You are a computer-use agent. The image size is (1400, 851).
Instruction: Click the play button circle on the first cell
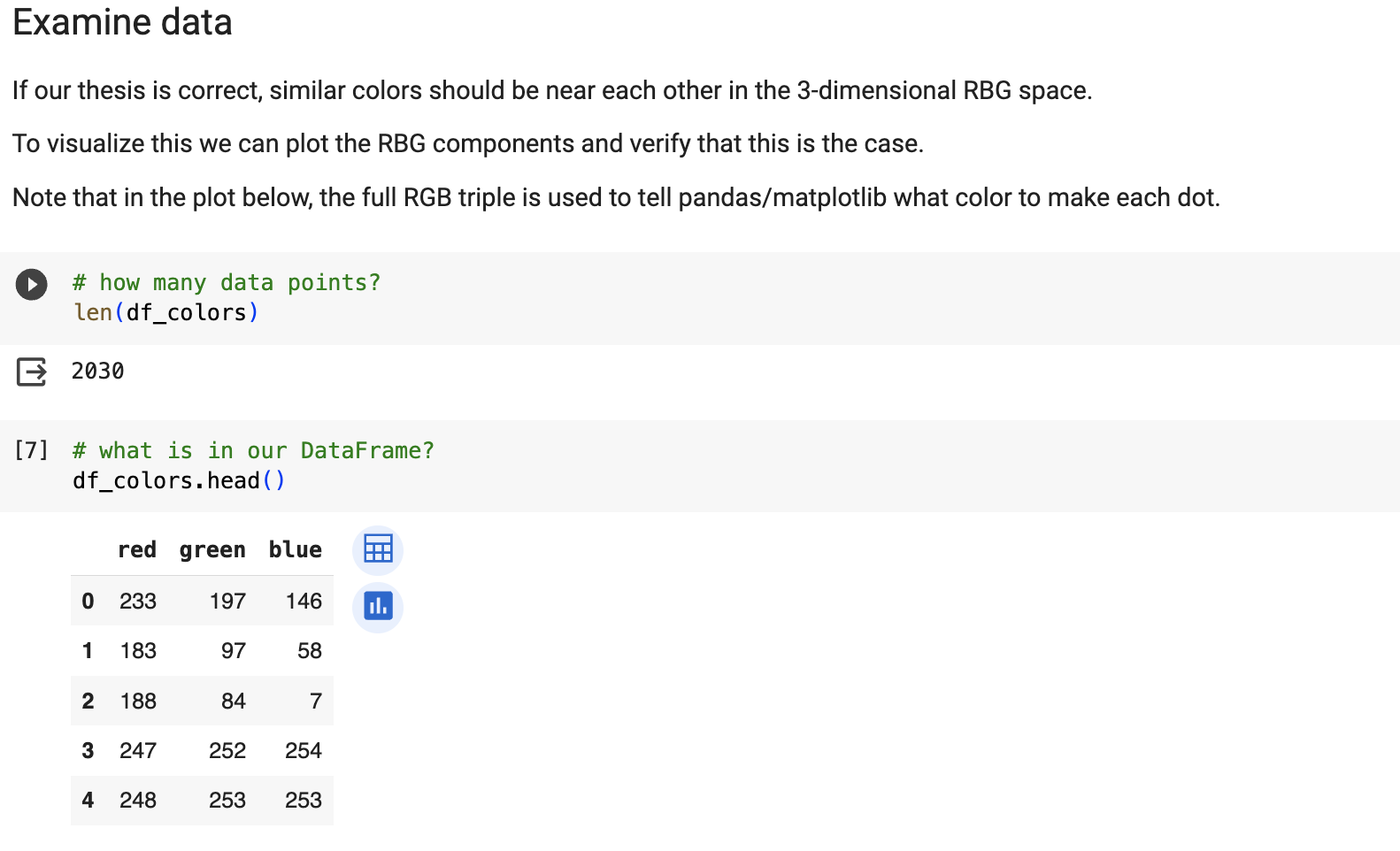point(32,284)
